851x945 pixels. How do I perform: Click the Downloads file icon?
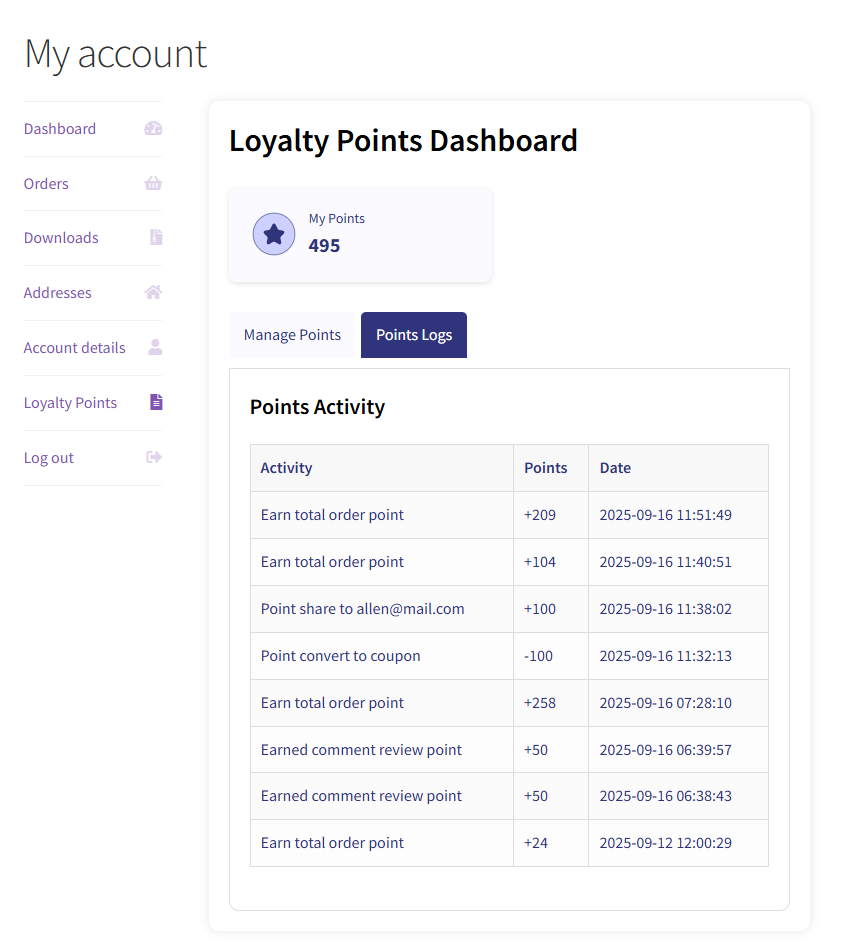click(x=156, y=237)
